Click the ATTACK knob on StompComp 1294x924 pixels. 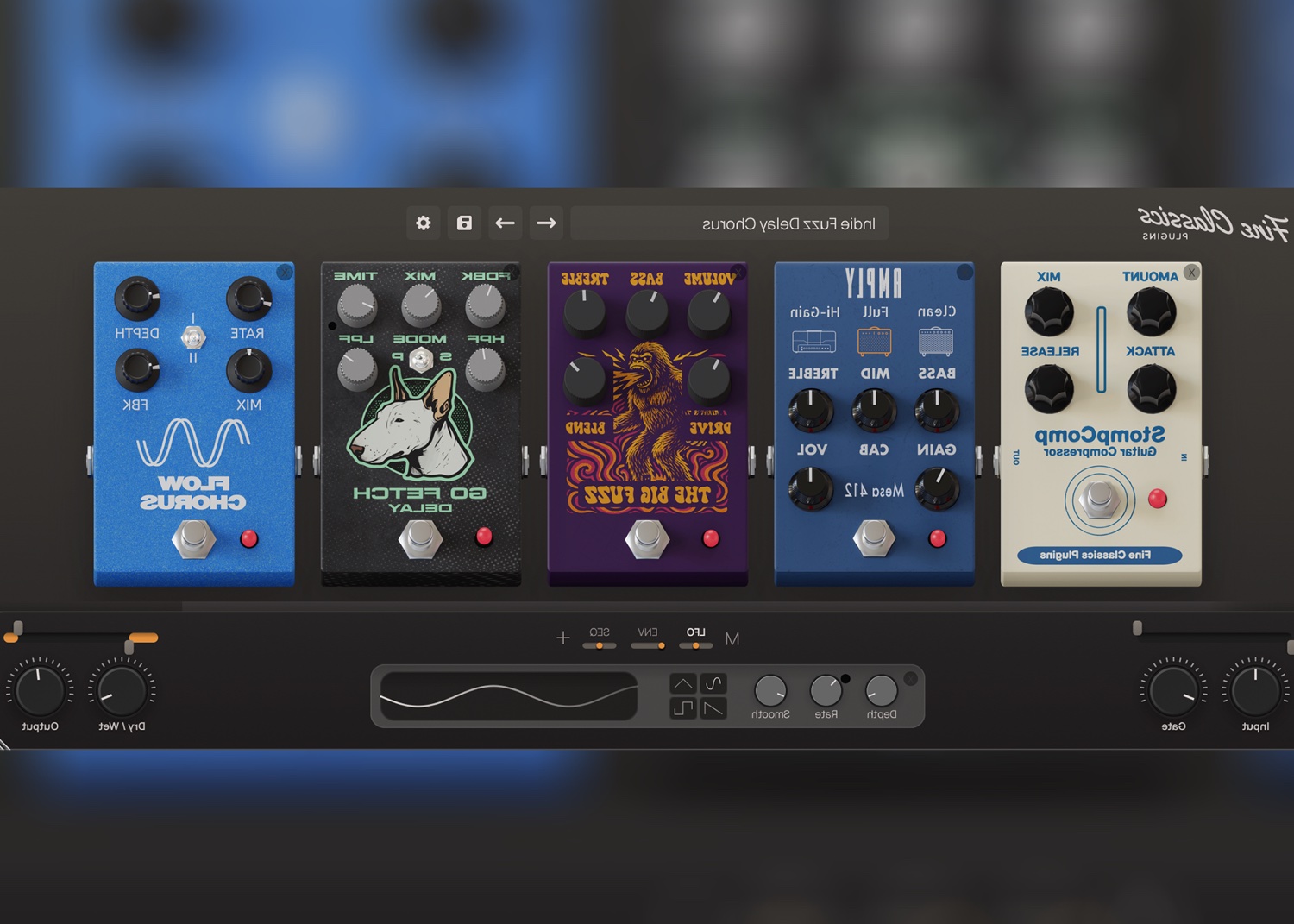1152,388
